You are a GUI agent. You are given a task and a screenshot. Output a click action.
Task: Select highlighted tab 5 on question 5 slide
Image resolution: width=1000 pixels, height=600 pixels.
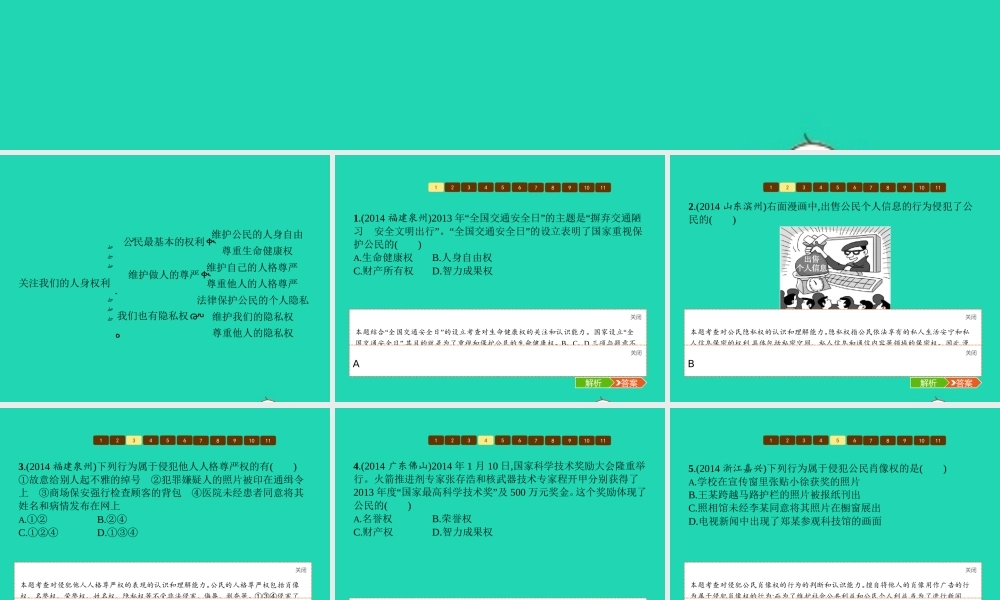point(837,441)
